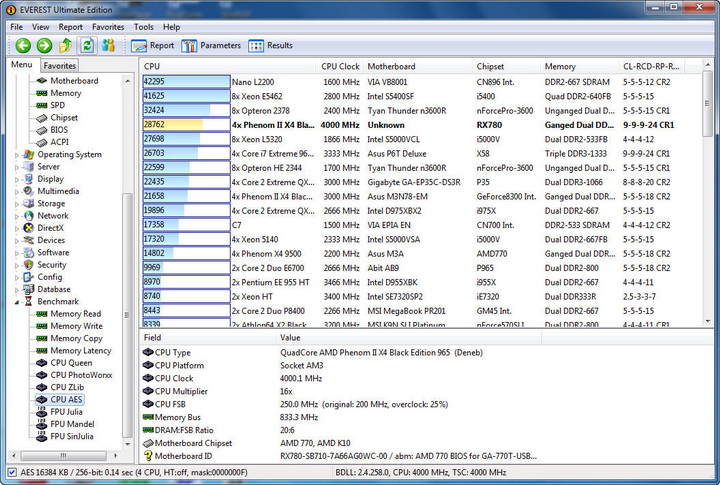Click the Up level arrow icon

click(66, 45)
